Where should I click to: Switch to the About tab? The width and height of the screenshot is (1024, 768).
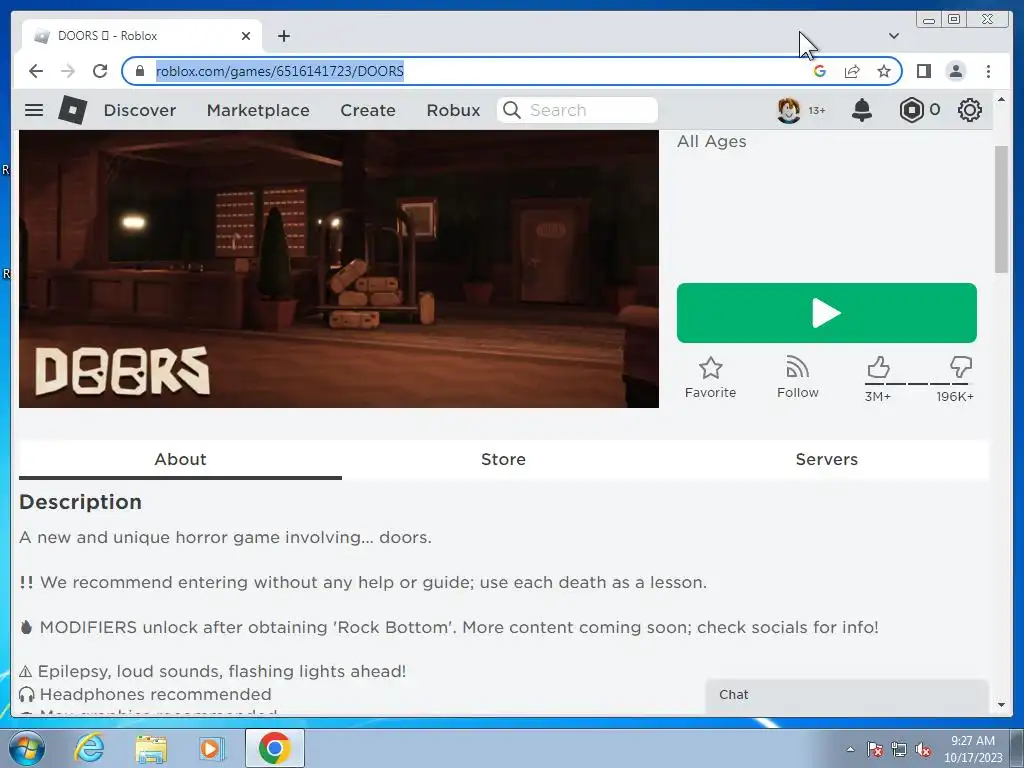pos(180,459)
